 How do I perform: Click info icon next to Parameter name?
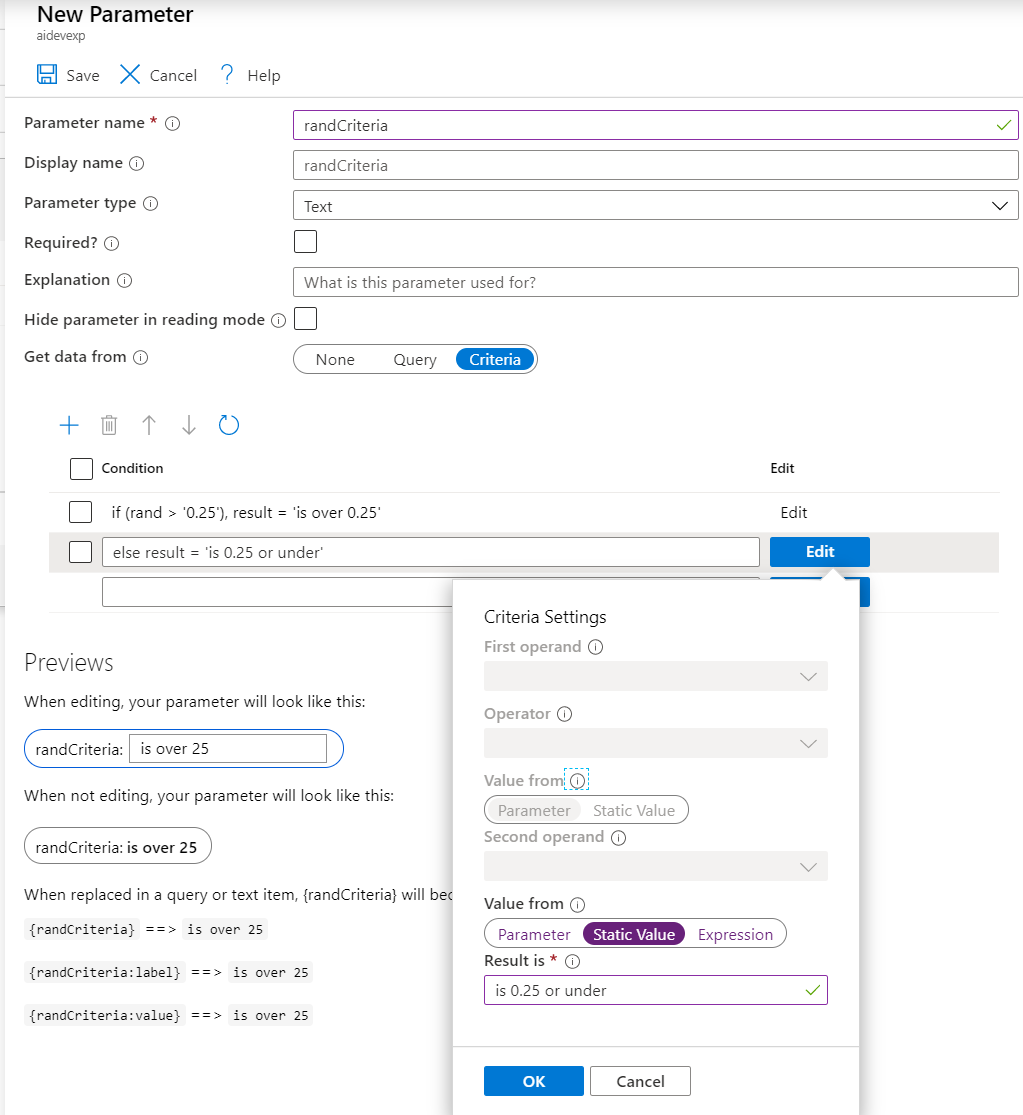(172, 124)
